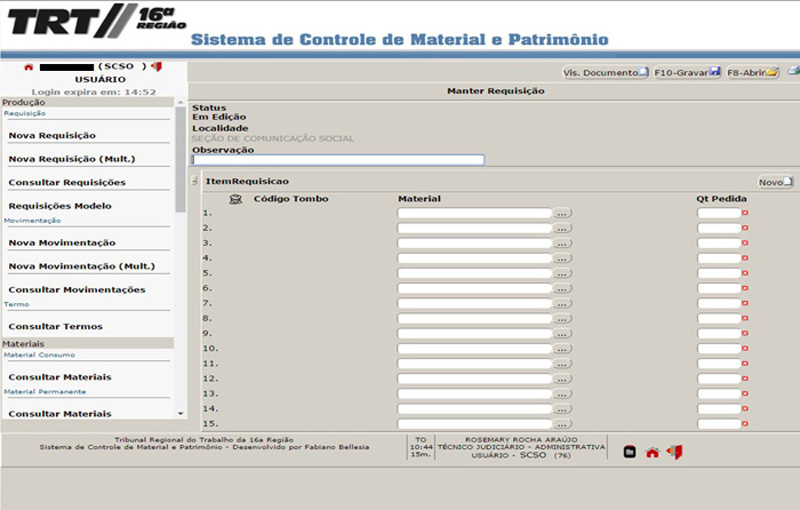This screenshot has width=800, height=510.
Task: Remove item row 6 with red icon
Action: click(x=745, y=288)
